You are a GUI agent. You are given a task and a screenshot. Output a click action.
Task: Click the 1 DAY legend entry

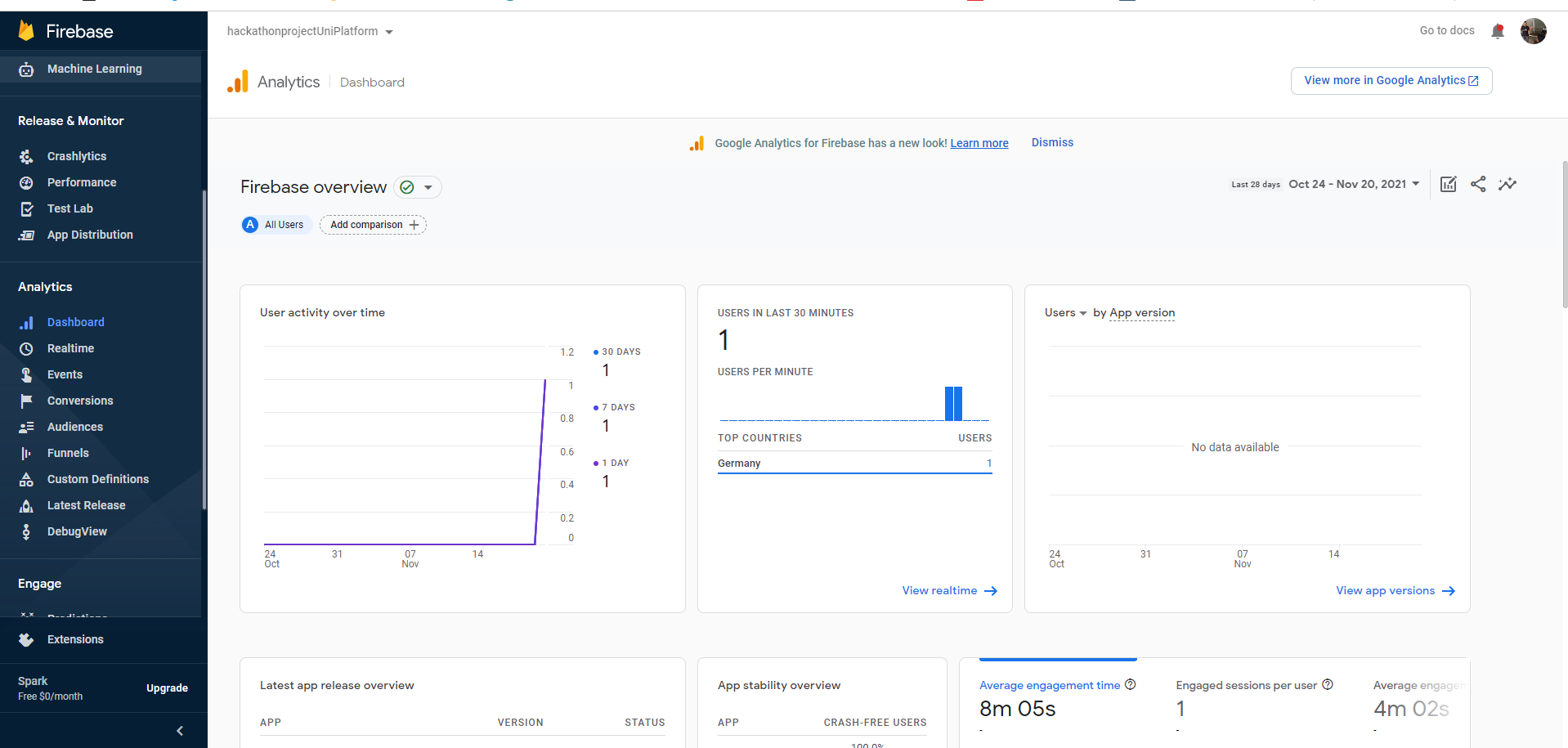point(612,463)
